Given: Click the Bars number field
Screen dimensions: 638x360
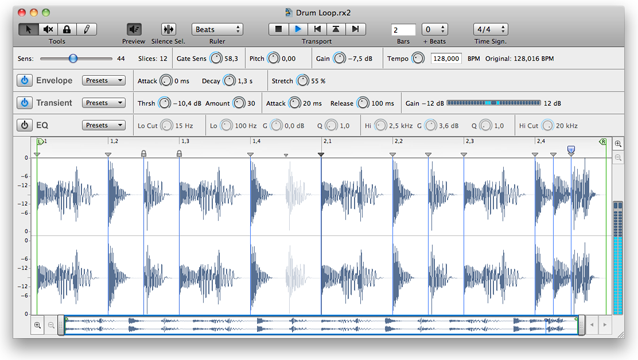Looking at the screenshot, I should pos(403,30).
